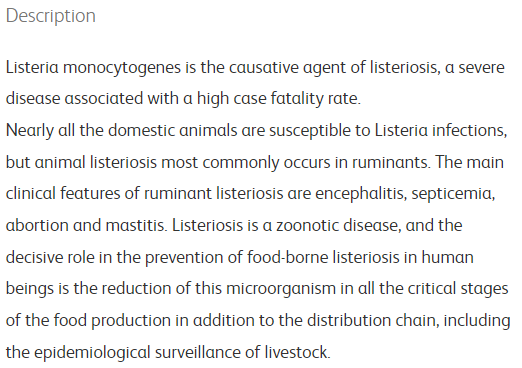The image size is (522, 368).
Task: Click the phrase 'domestic animals' in the text
Action: pyautogui.click(x=172, y=130)
